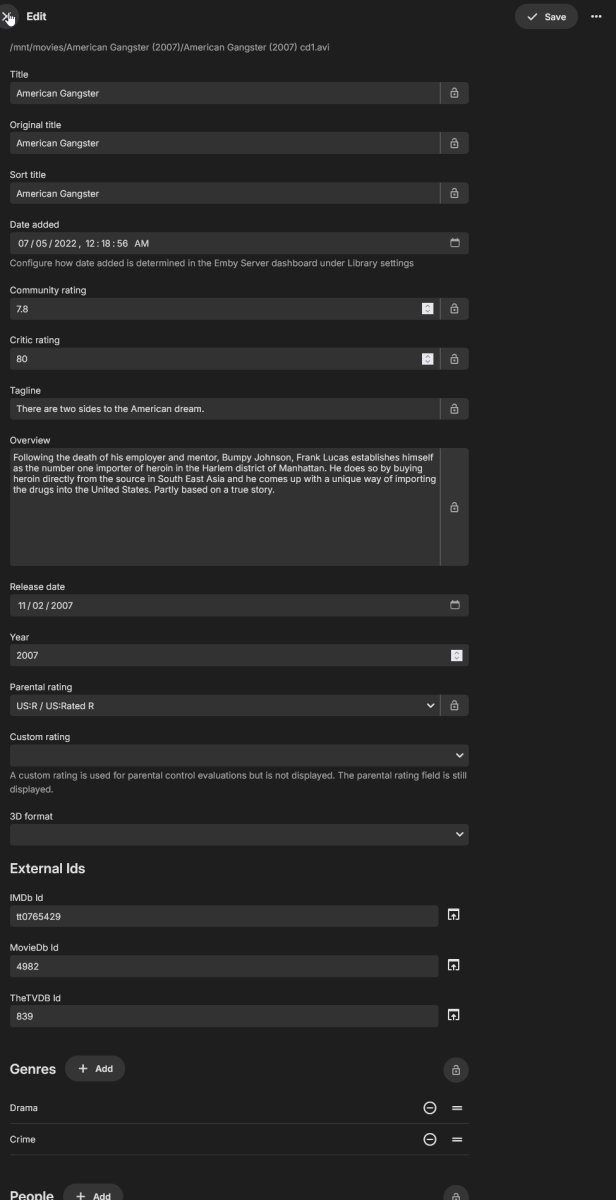Toggle the lock on the Title field

(455, 93)
